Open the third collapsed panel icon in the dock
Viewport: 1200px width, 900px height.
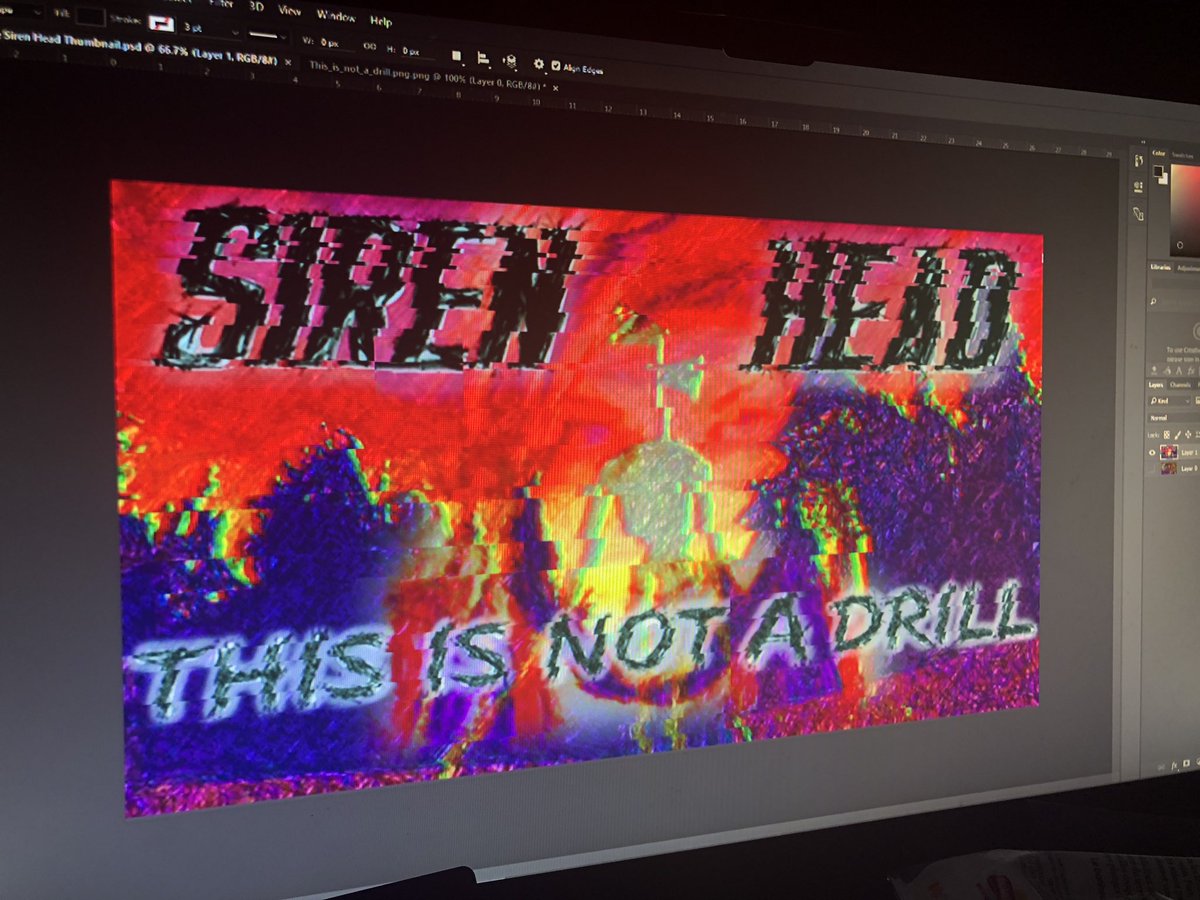[1137, 214]
